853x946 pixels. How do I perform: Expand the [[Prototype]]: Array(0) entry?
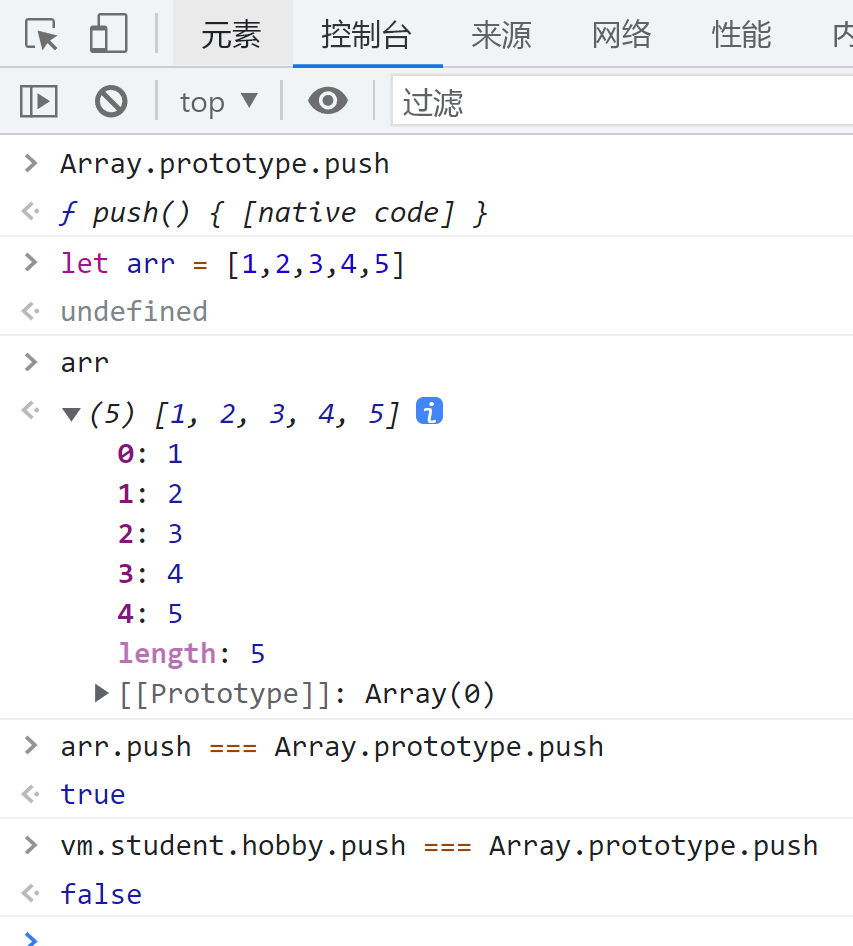(101, 693)
